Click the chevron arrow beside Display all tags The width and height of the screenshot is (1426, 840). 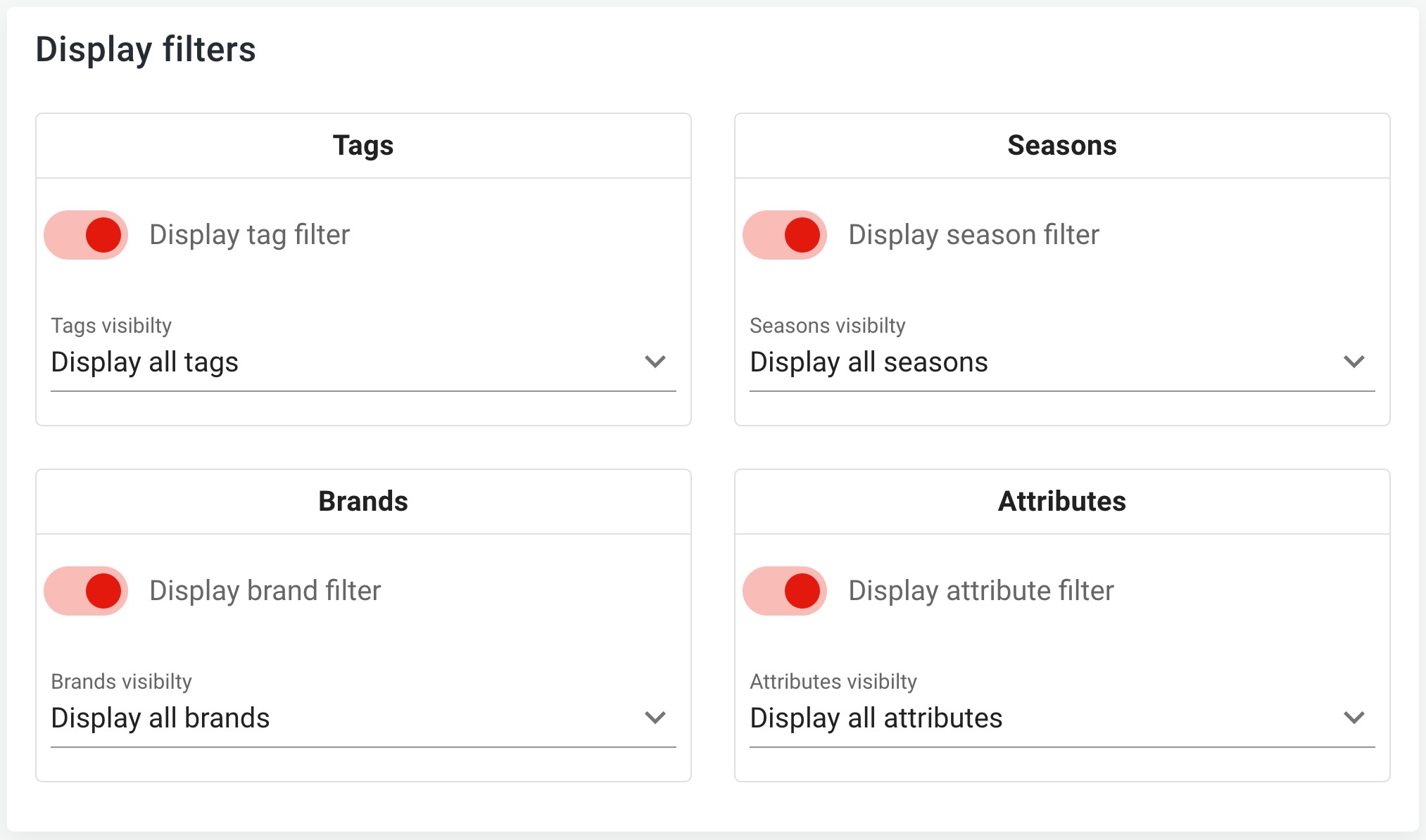click(x=655, y=362)
